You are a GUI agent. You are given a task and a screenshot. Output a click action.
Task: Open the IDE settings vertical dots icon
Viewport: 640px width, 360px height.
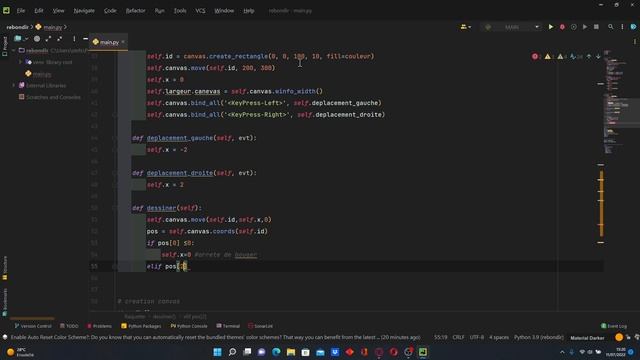[x=622, y=27]
